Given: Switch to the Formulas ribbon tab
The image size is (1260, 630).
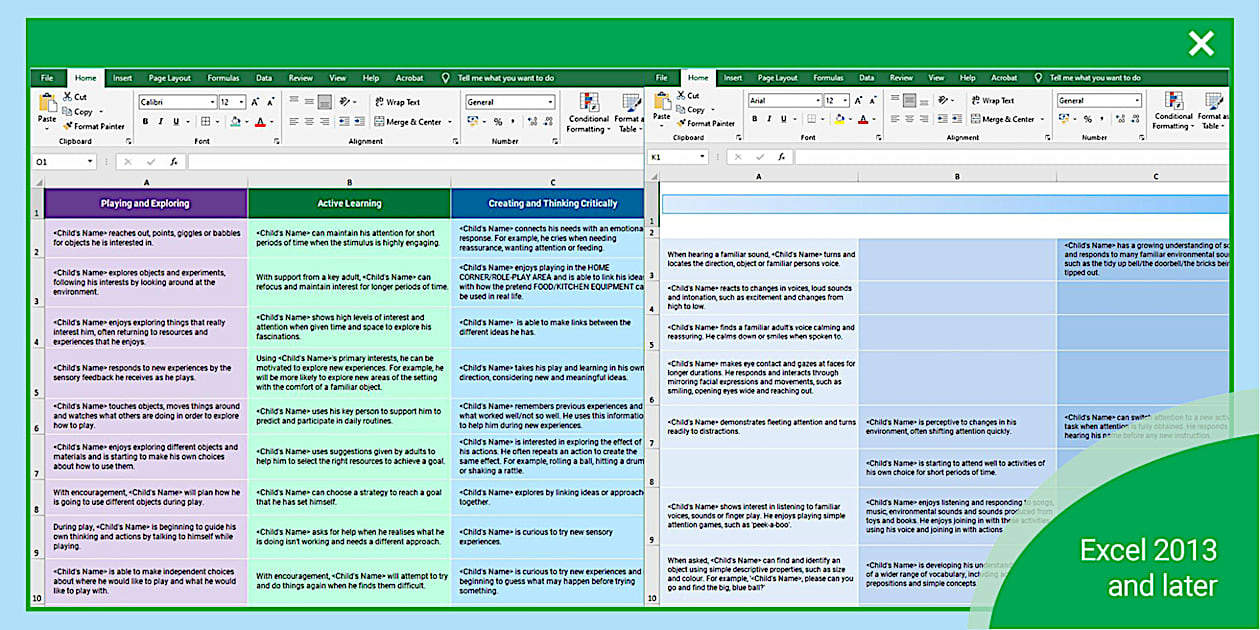Looking at the screenshot, I should (223, 77).
